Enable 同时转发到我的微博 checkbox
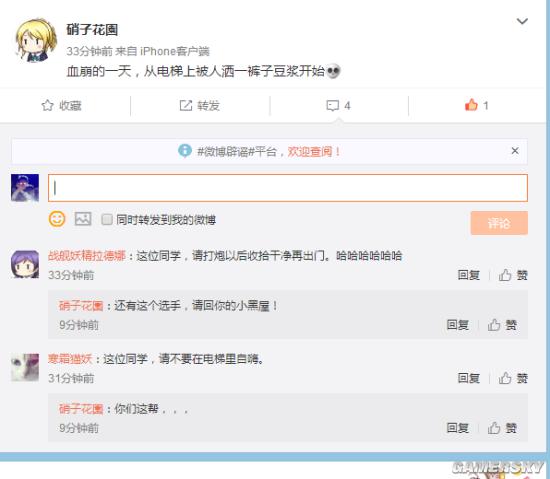This screenshot has width=550, height=479. (107, 220)
